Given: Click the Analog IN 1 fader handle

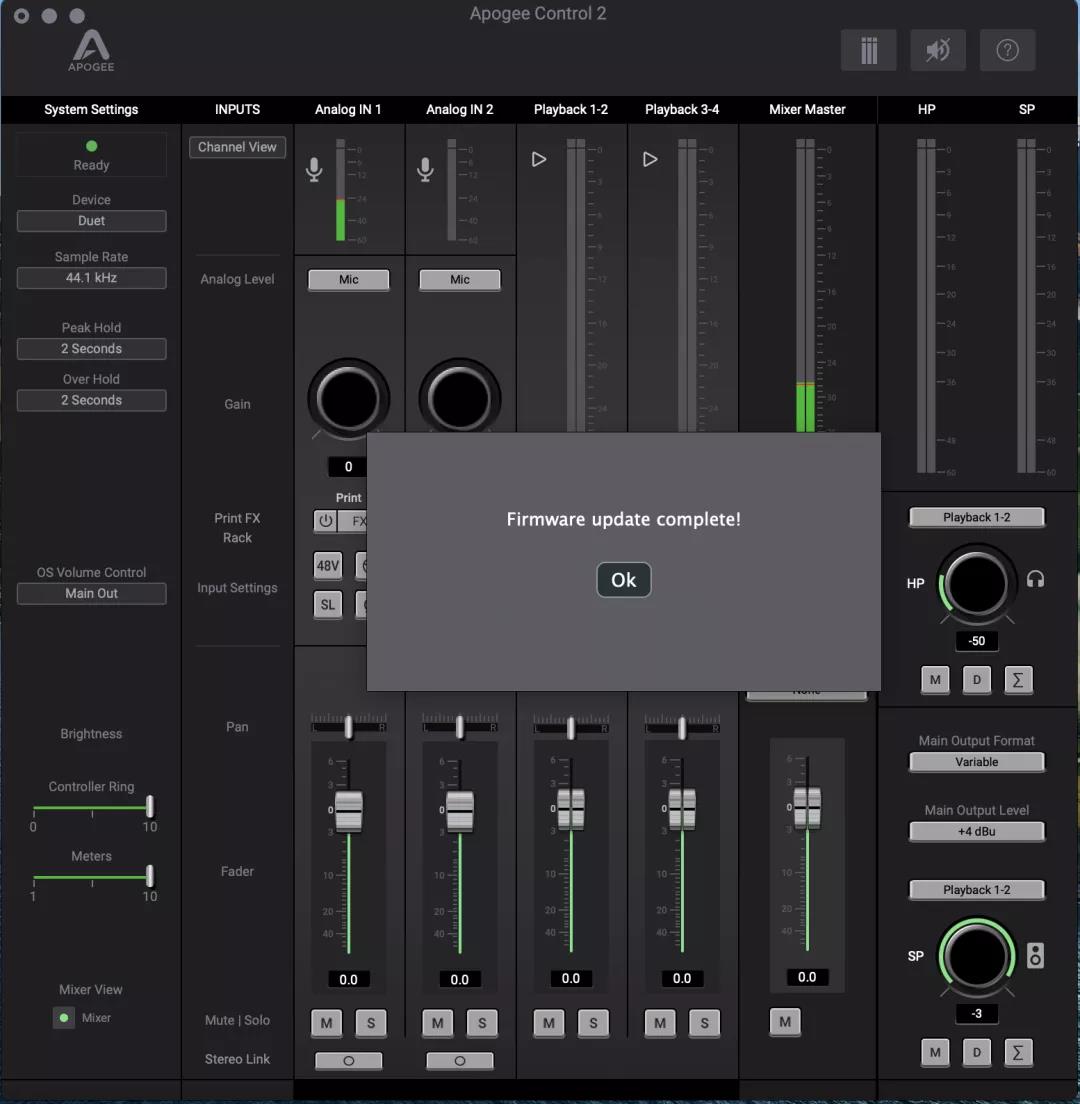Looking at the screenshot, I should click(x=349, y=811).
